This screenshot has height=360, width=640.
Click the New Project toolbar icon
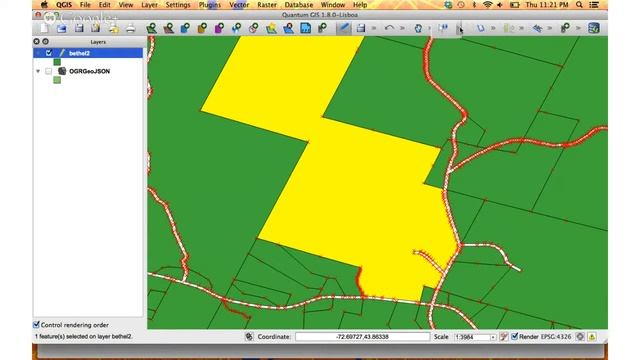click(44, 28)
